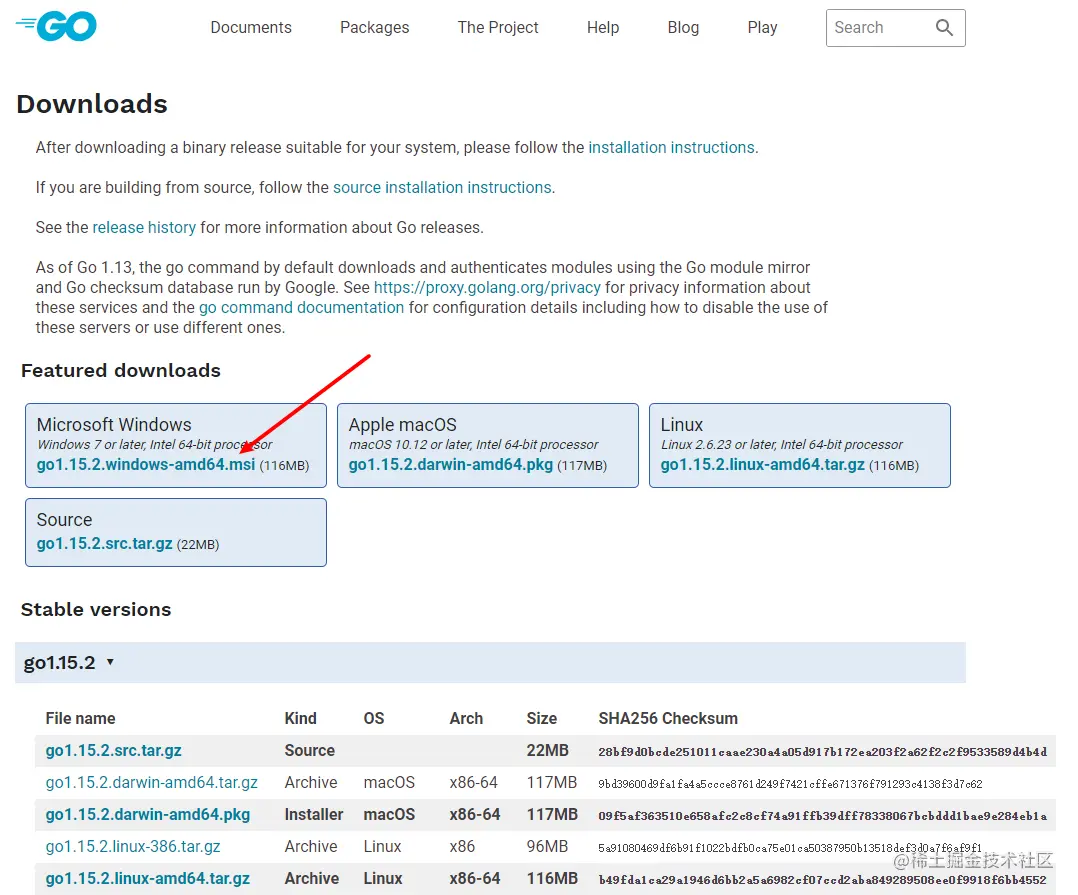Viewport: 1078px width, 895px height.
Task: Click go1.15.2.linux-386.tar.gz table link
Action: click(133, 847)
